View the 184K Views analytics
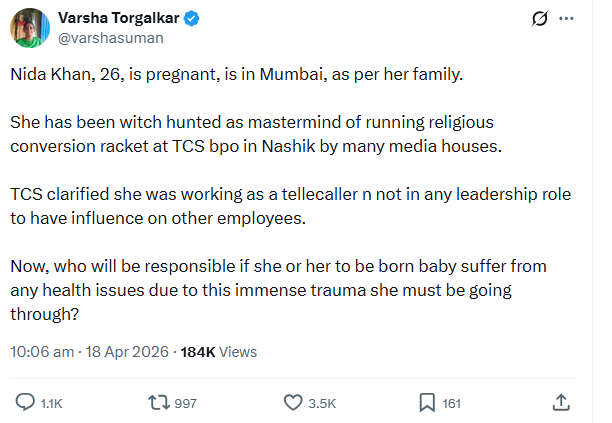 (218, 352)
